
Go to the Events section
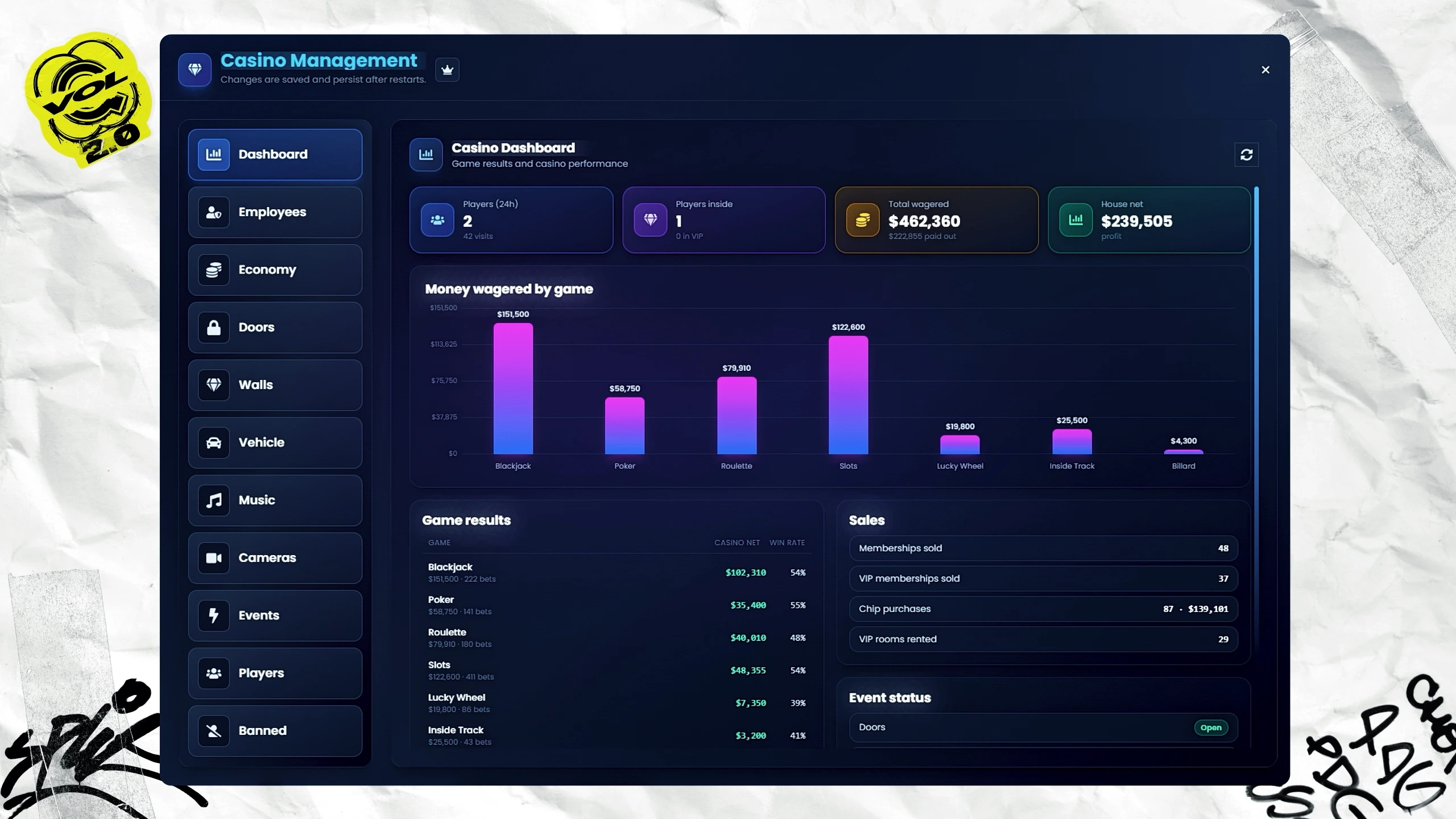(x=275, y=616)
